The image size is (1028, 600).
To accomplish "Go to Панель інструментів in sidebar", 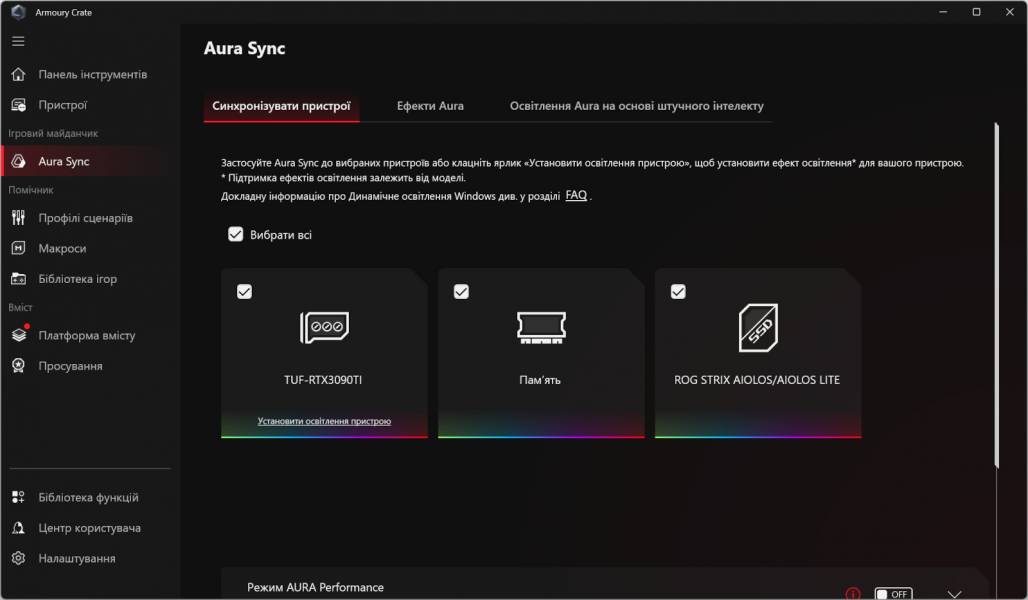I will point(90,74).
